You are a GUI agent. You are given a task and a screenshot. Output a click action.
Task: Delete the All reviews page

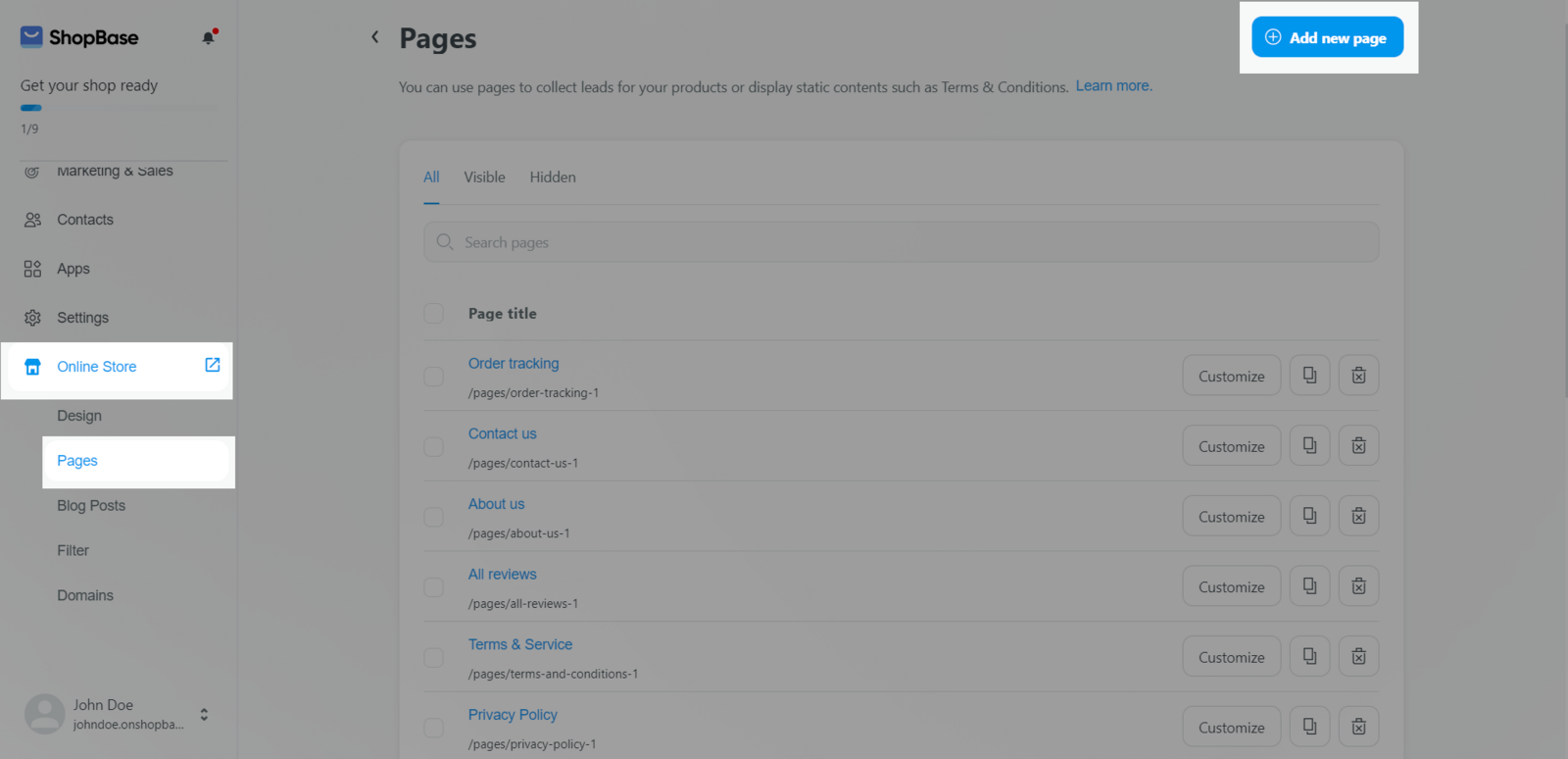pos(1358,586)
